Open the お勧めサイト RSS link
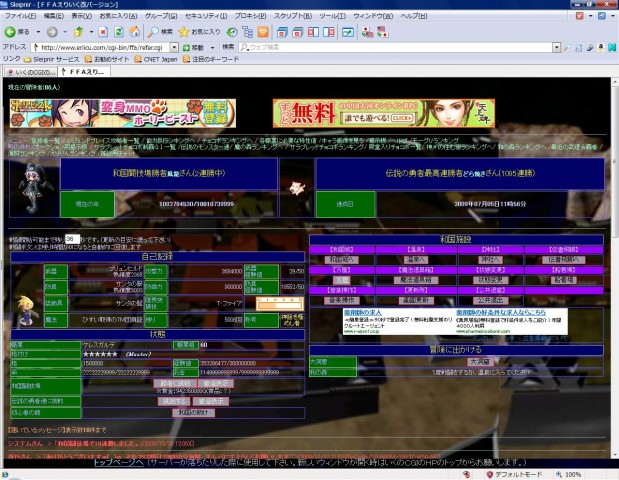This screenshot has width=619, height=480. click(107, 59)
